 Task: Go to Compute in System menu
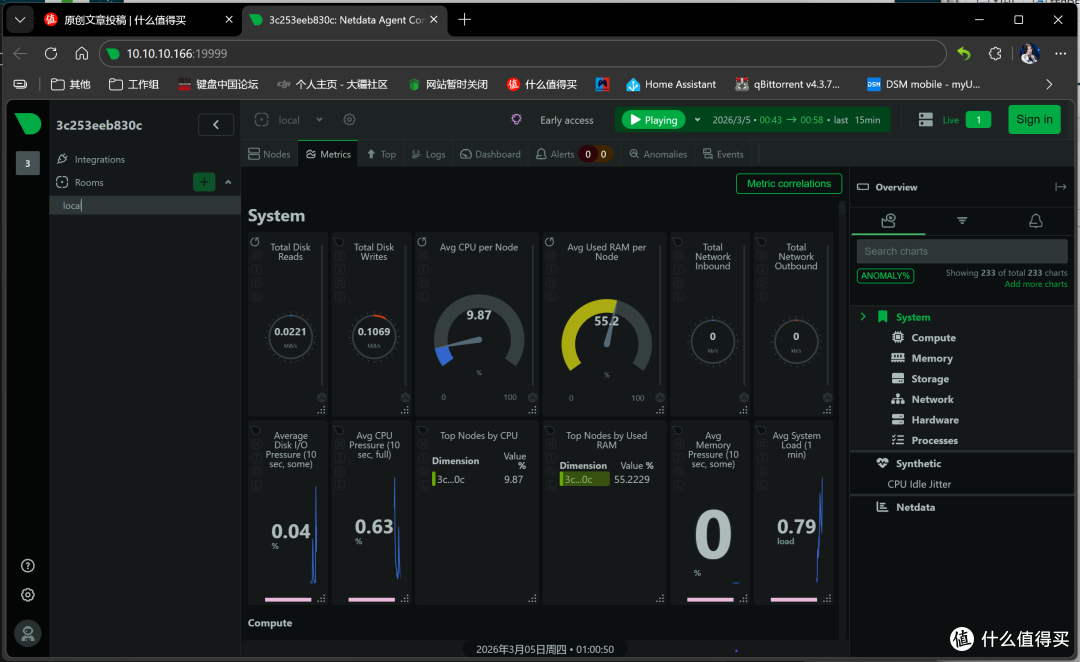pyautogui.click(x=933, y=338)
